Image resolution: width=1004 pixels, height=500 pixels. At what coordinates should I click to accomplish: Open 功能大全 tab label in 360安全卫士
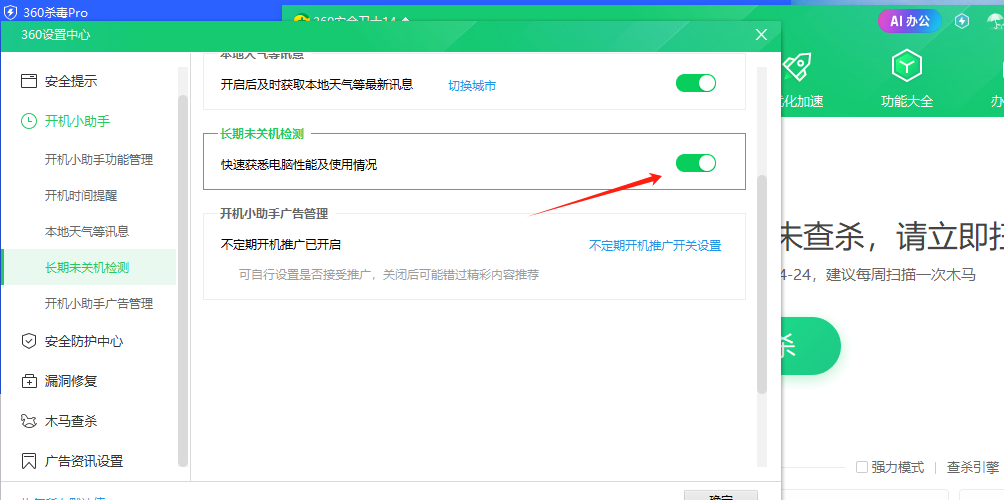point(907,101)
